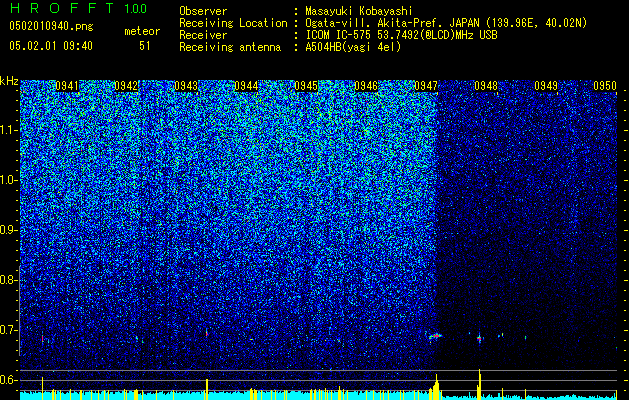629x400 pixels.
Task: Click the 0.6 kHz axis label
Action: click(8, 380)
